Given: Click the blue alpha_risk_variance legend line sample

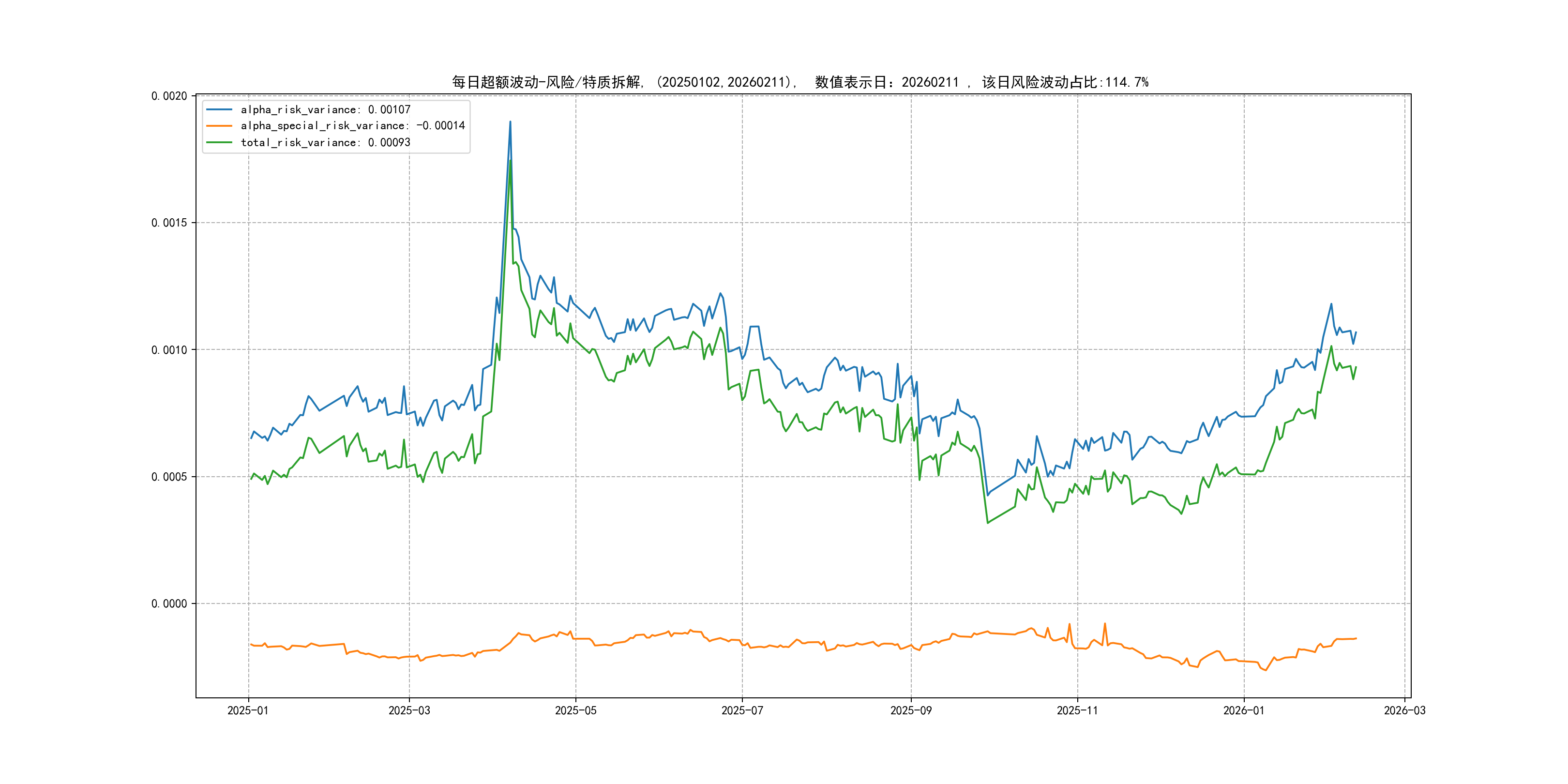Looking at the screenshot, I should pyautogui.click(x=219, y=109).
